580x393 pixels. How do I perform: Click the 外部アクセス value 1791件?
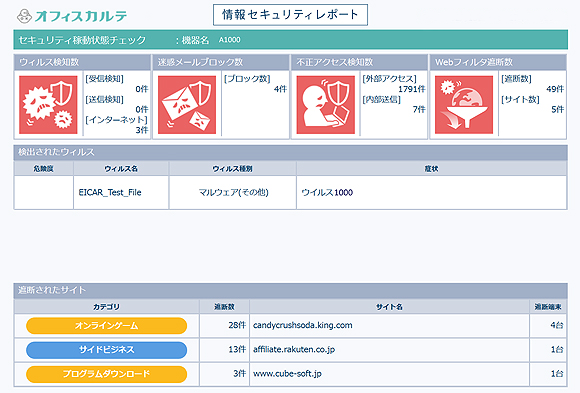[x=412, y=89]
